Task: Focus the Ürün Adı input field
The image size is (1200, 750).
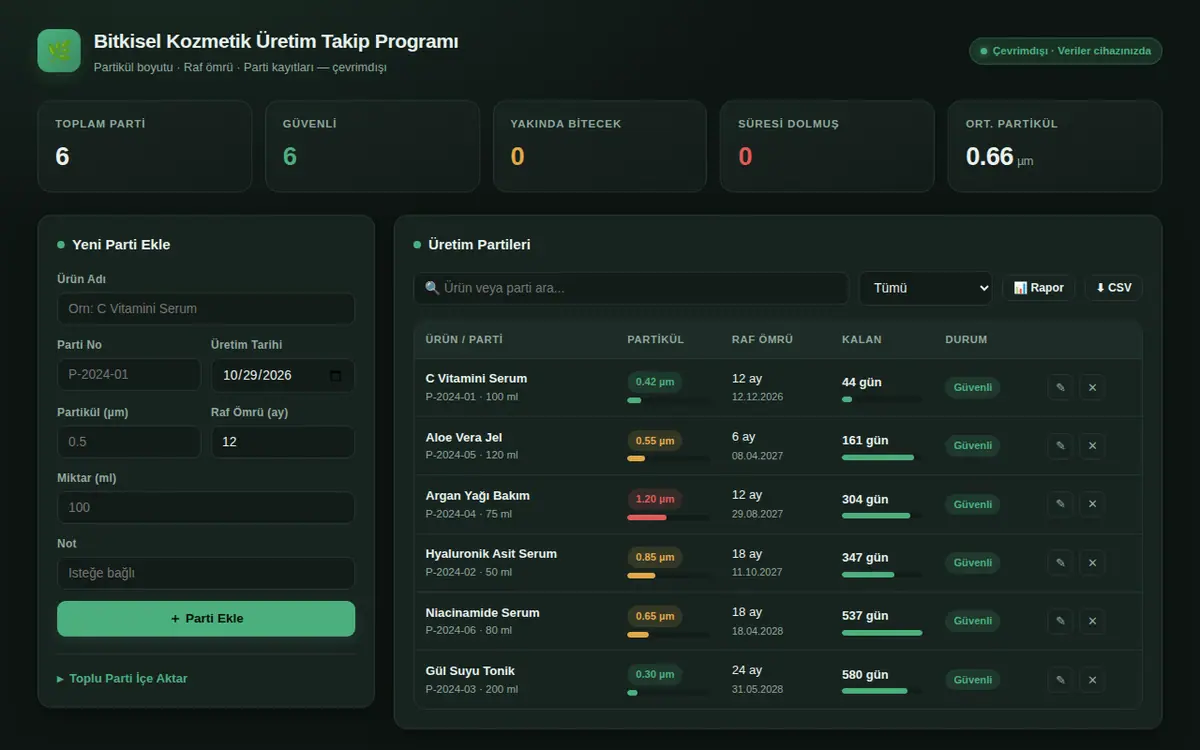Action: point(206,309)
